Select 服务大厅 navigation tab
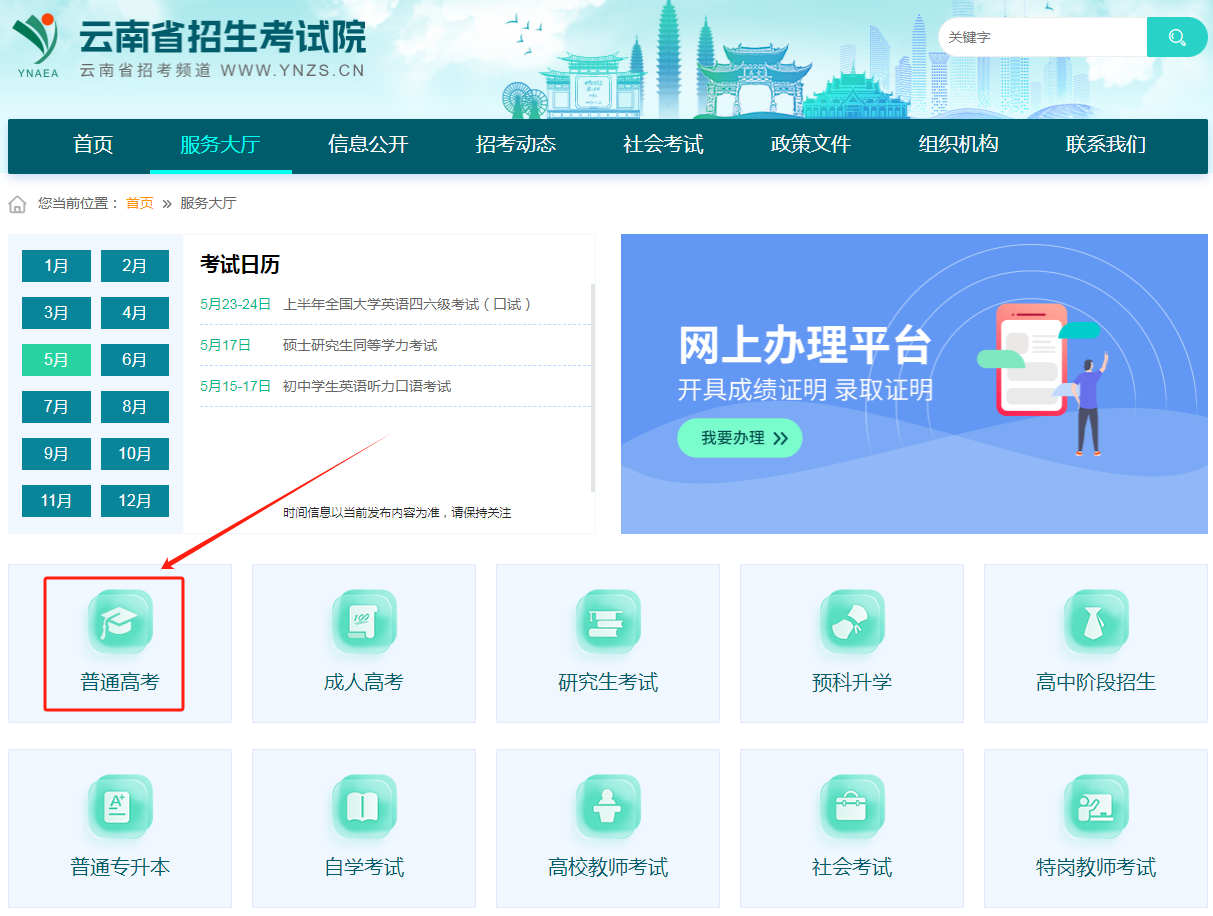This screenshot has width=1213, height=916. pyautogui.click(x=220, y=145)
